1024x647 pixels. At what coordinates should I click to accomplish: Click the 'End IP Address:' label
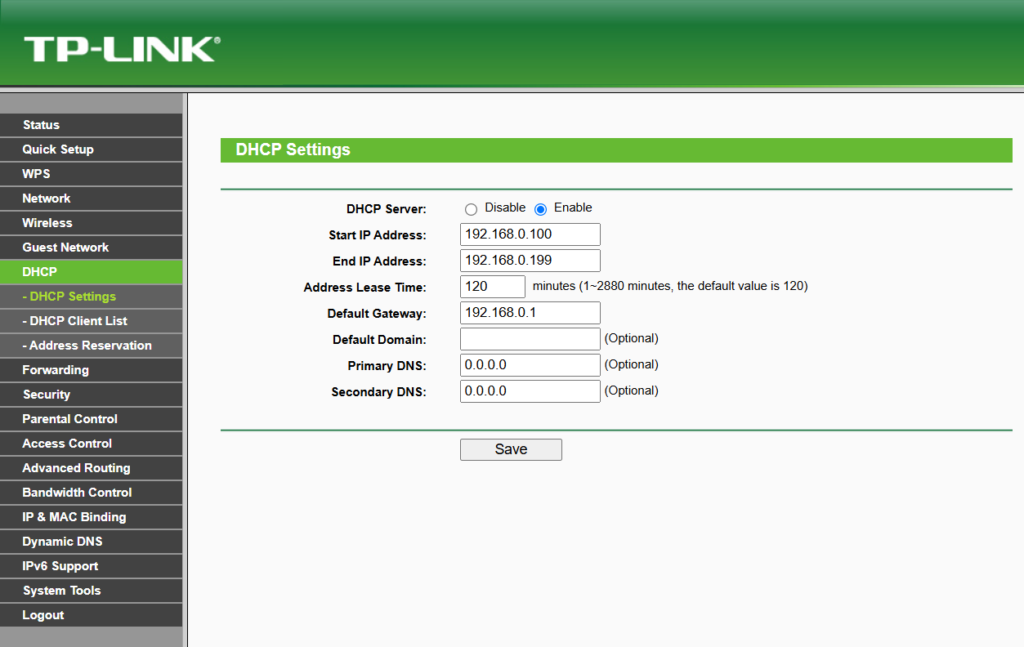click(x=379, y=261)
